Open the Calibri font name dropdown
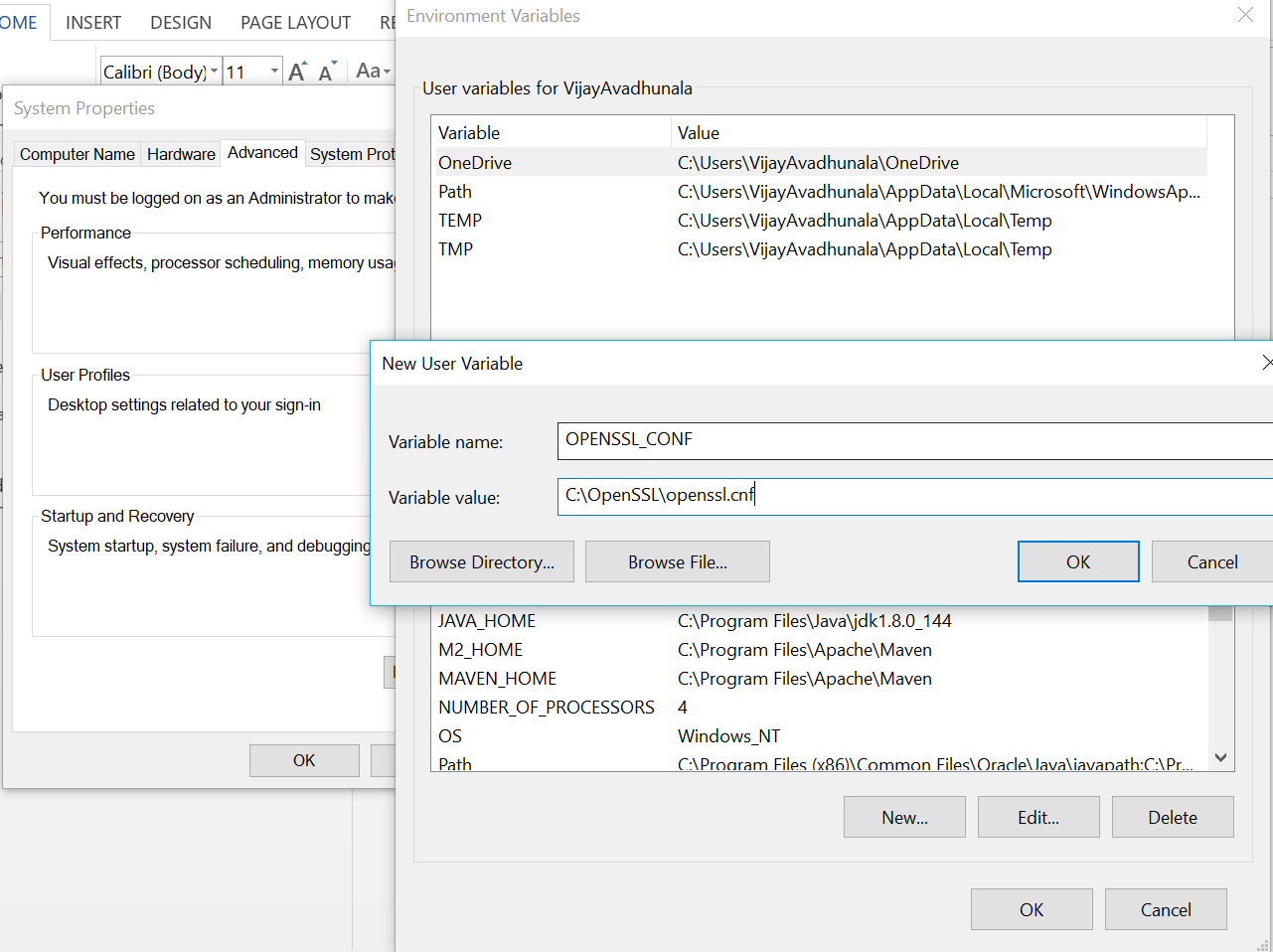1273x952 pixels. tap(213, 71)
